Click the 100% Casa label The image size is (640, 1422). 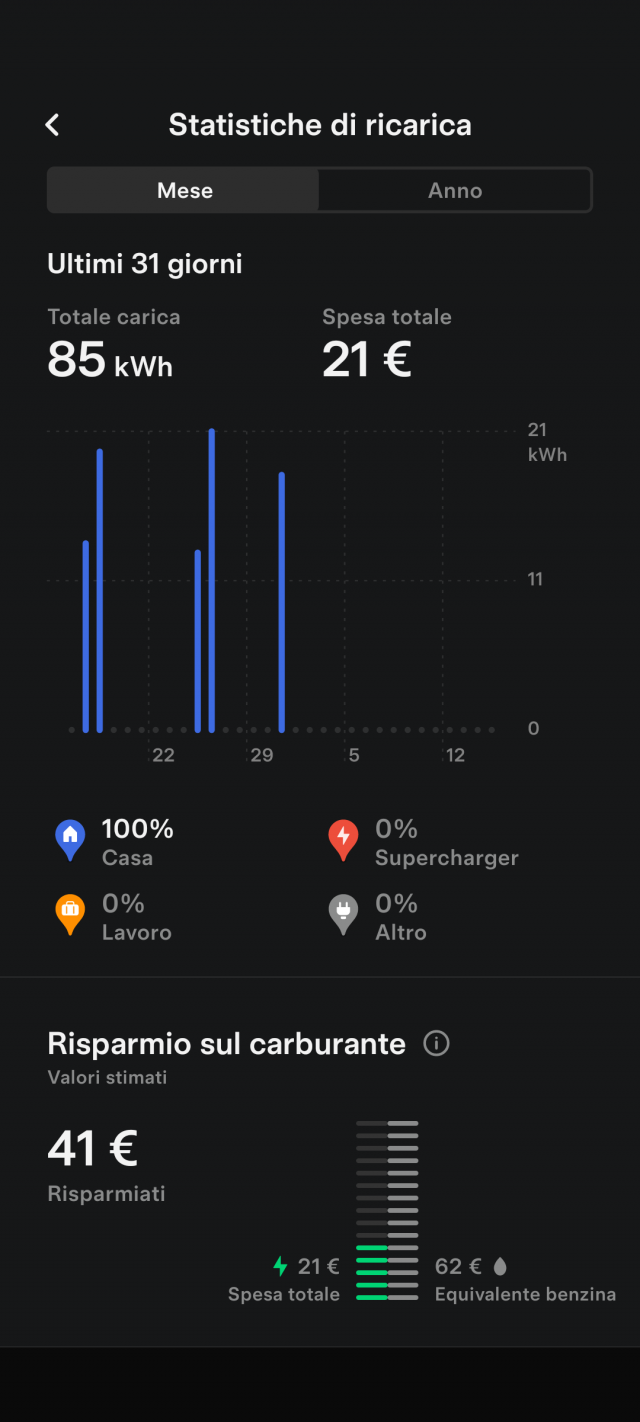tap(137, 841)
